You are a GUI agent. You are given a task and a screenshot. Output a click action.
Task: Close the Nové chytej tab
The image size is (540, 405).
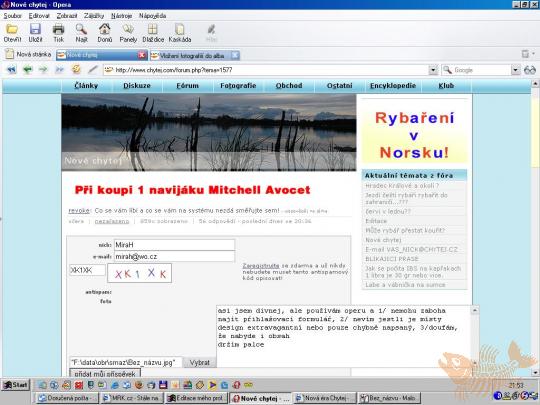[x=142, y=55]
